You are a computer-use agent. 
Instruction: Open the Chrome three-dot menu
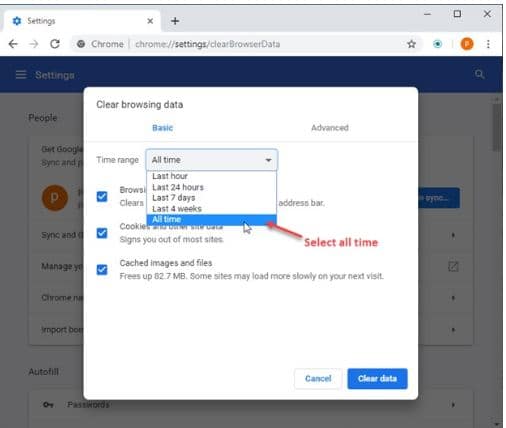coord(488,44)
